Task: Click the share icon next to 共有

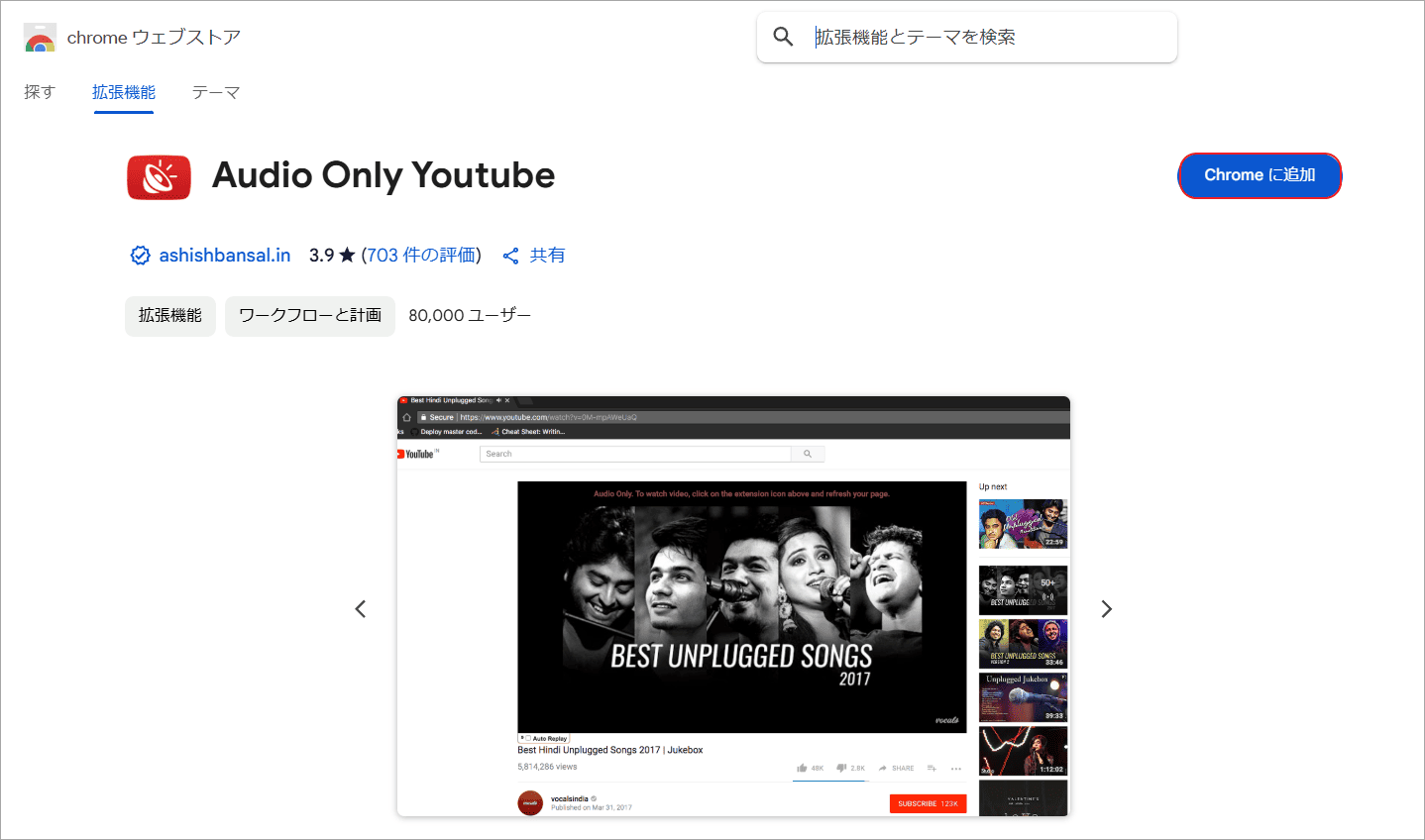Action: (x=511, y=256)
